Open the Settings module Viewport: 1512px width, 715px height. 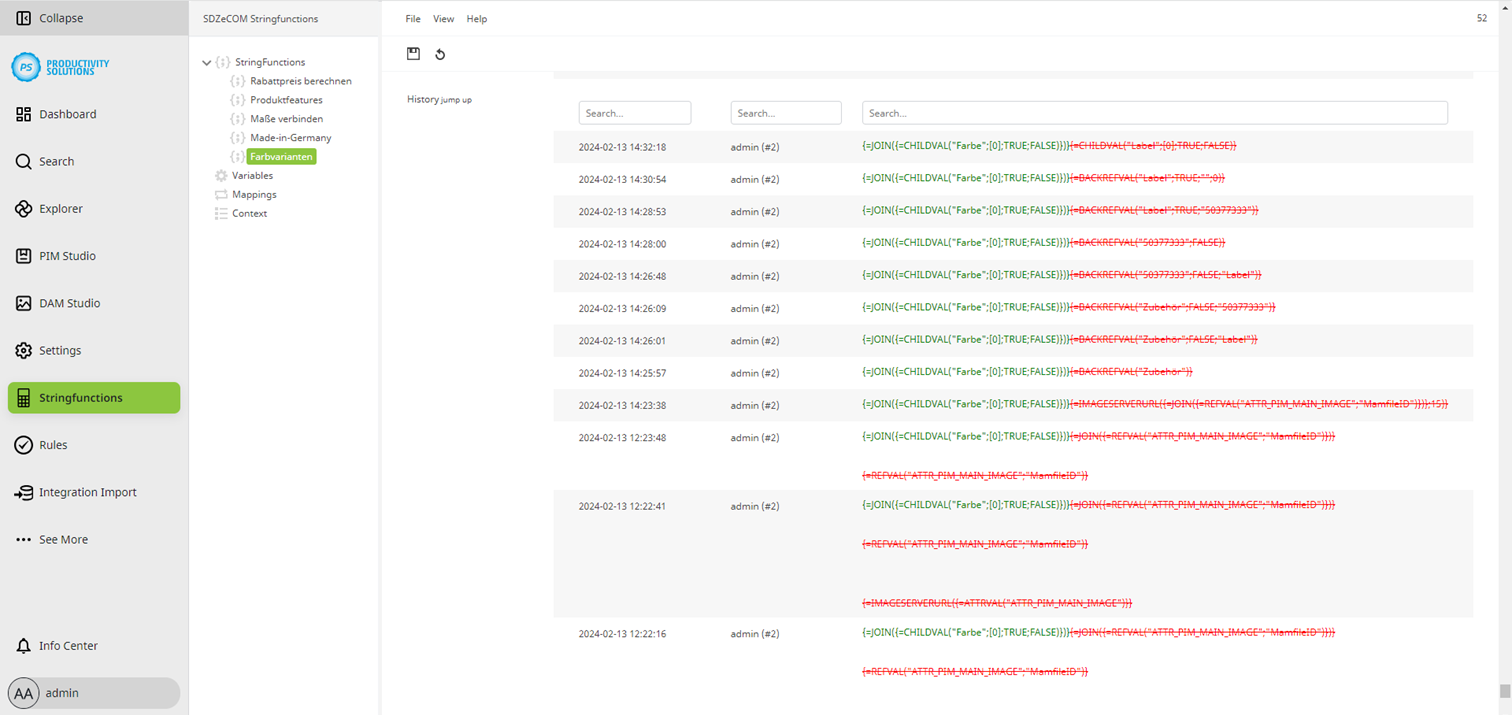60,350
